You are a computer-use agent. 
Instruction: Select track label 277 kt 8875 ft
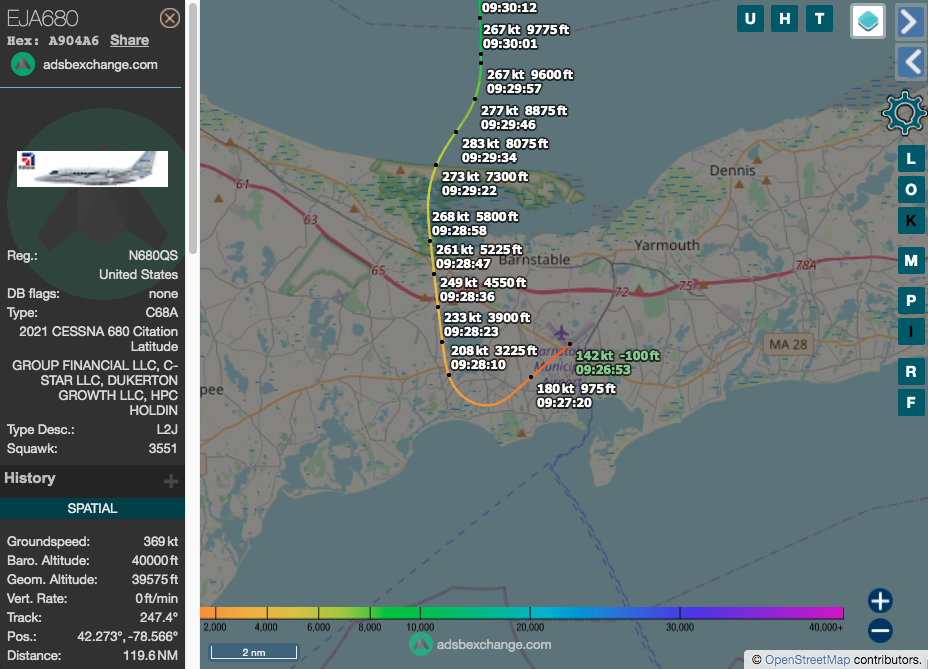[524, 110]
